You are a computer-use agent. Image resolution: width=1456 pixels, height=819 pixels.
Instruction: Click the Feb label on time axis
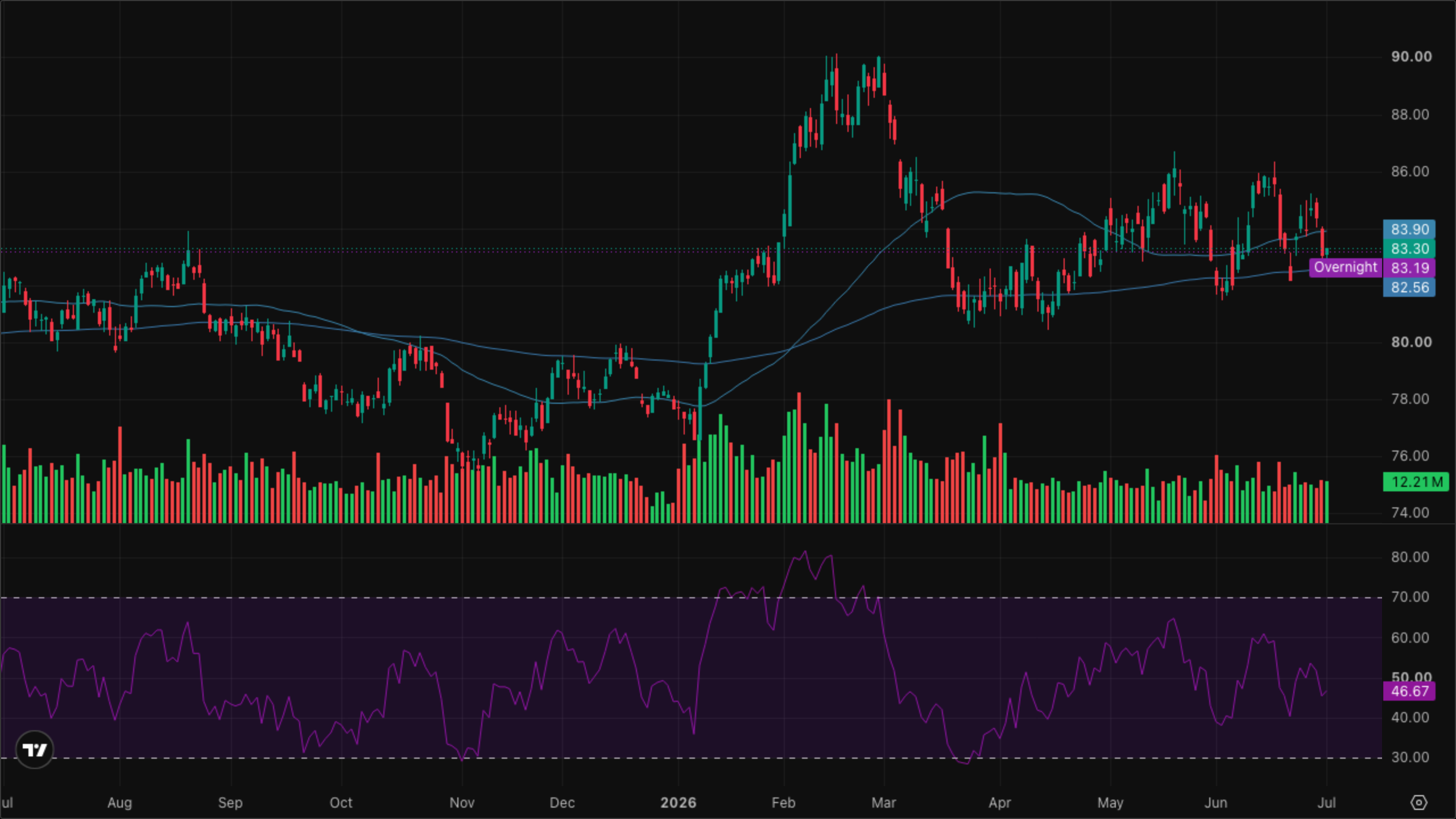[783, 803]
